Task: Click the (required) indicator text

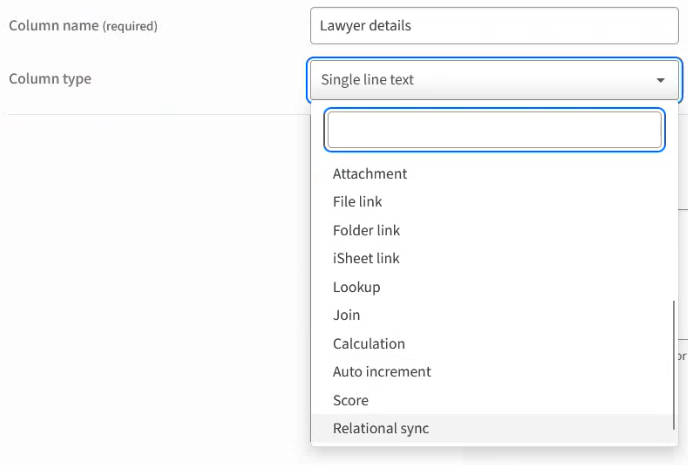Action: (x=130, y=26)
